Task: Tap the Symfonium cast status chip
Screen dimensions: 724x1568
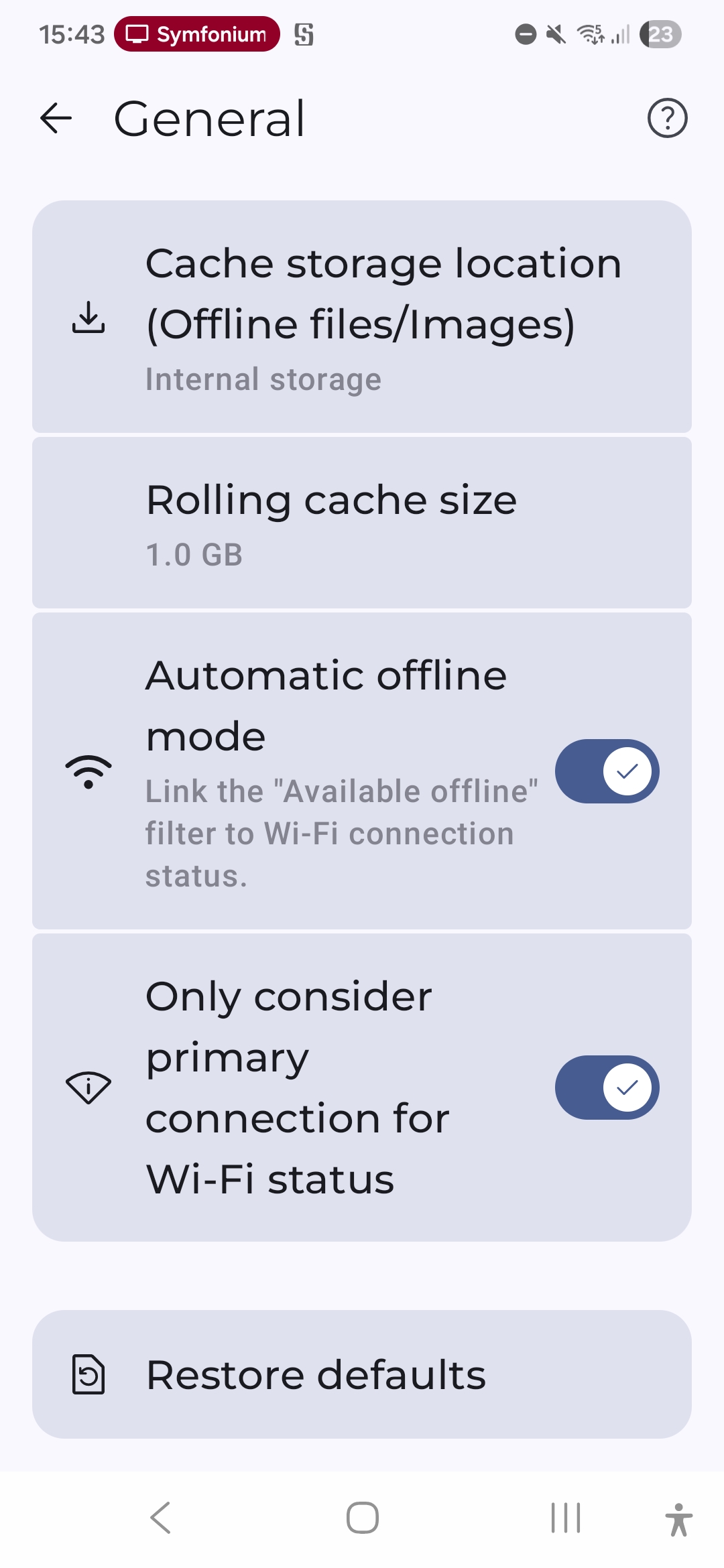Action: pos(197,34)
